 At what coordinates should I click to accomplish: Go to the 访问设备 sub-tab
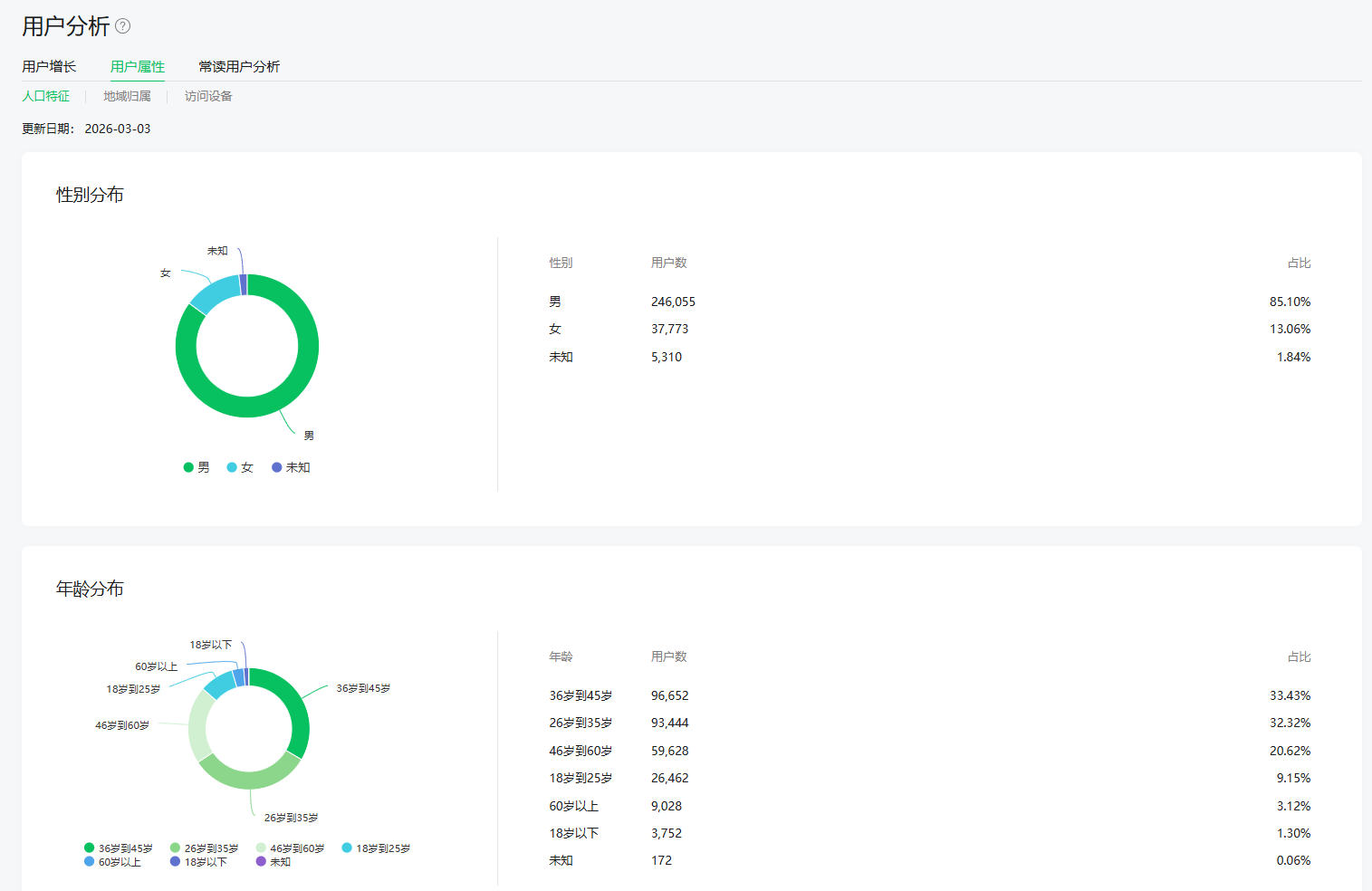208,96
